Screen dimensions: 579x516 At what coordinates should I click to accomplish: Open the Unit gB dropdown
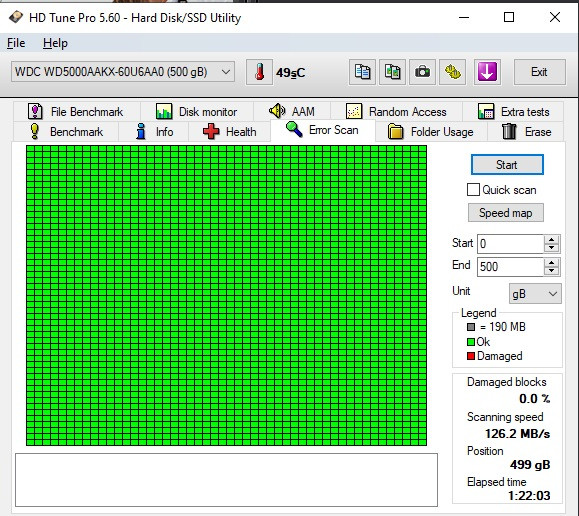(535, 294)
